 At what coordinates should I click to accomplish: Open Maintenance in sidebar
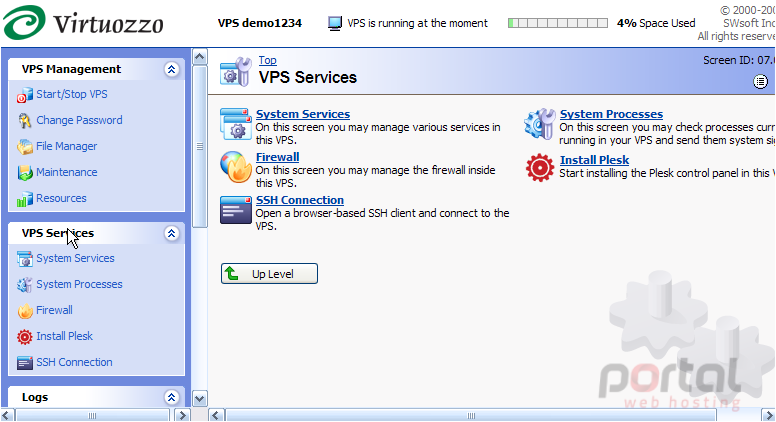tap(66, 172)
